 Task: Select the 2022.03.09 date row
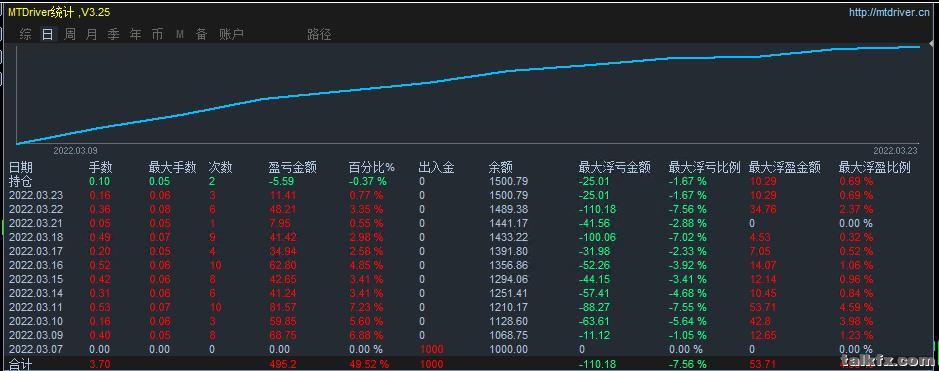36,336
